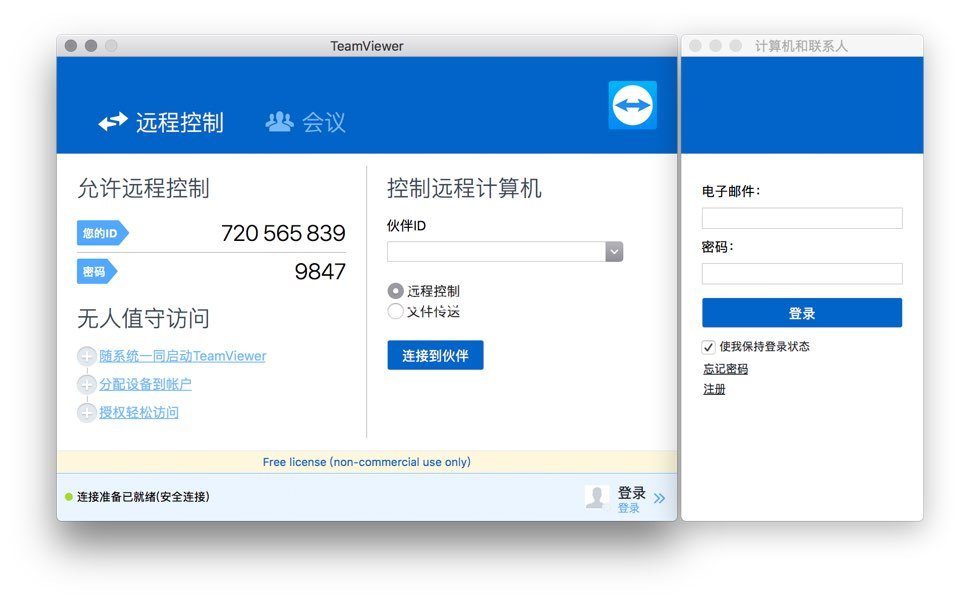Screen dimensions: 966x602
Task: Click the remote control arrows icon
Action: point(113,122)
